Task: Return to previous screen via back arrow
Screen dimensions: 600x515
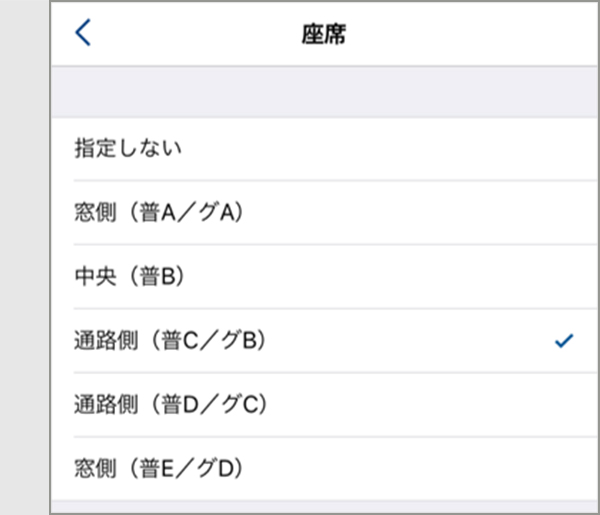Action: coord(83,33)
